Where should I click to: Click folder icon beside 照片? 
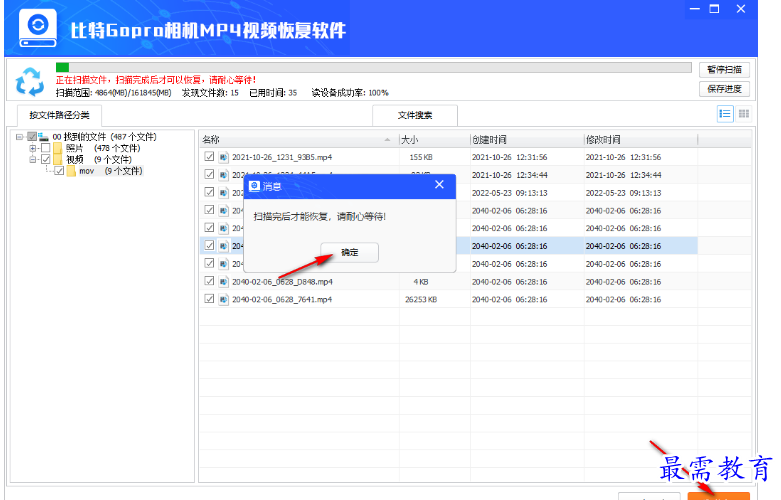pyautogui.click(x=58, y=148)
